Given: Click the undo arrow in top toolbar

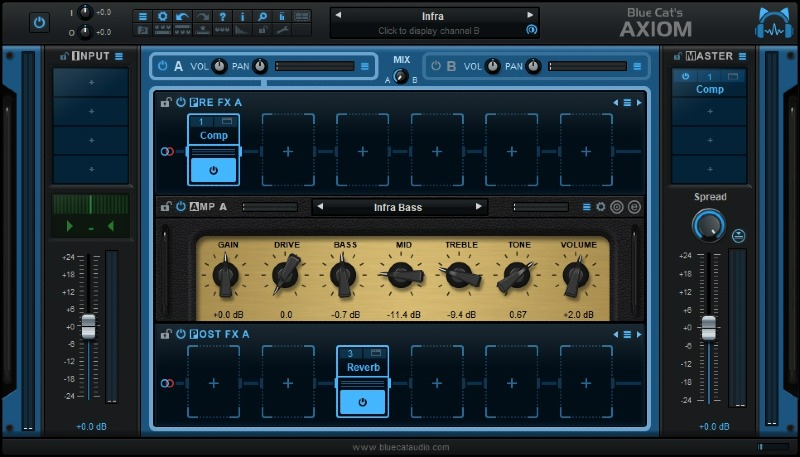Looking at the screenshot, I should [x=183, y=16].
